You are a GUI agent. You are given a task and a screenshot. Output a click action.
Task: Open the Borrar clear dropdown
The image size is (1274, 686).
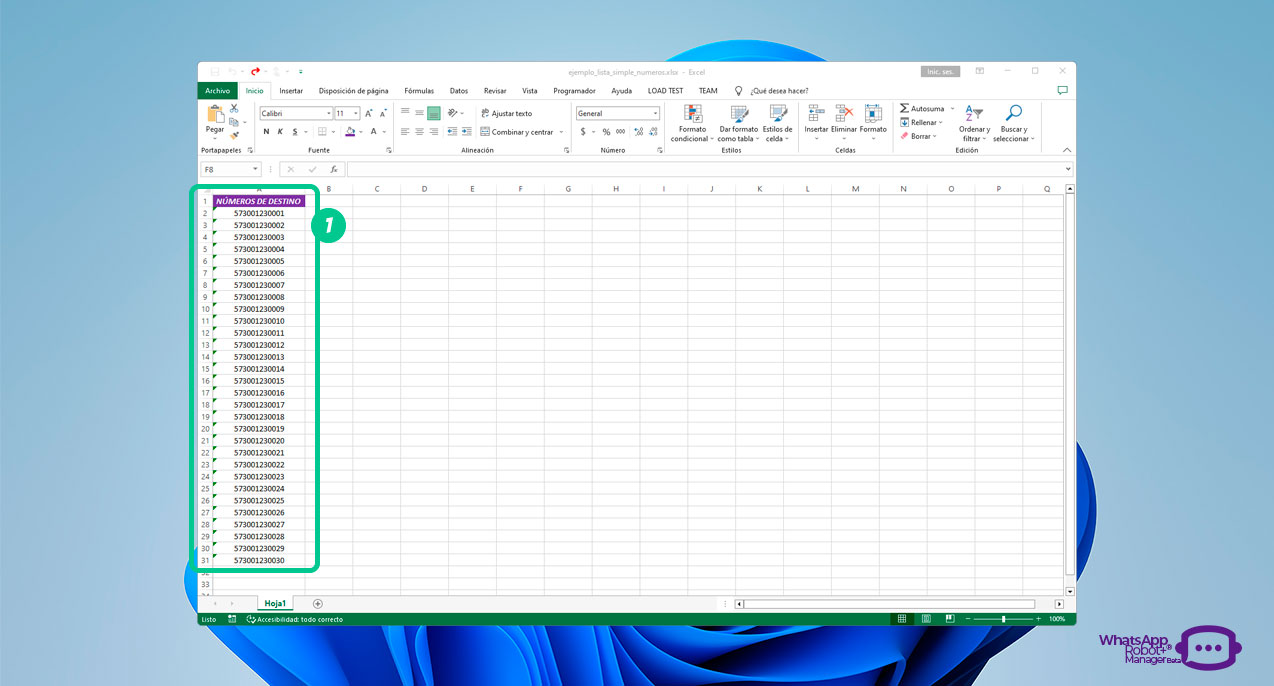pos(918,136)
